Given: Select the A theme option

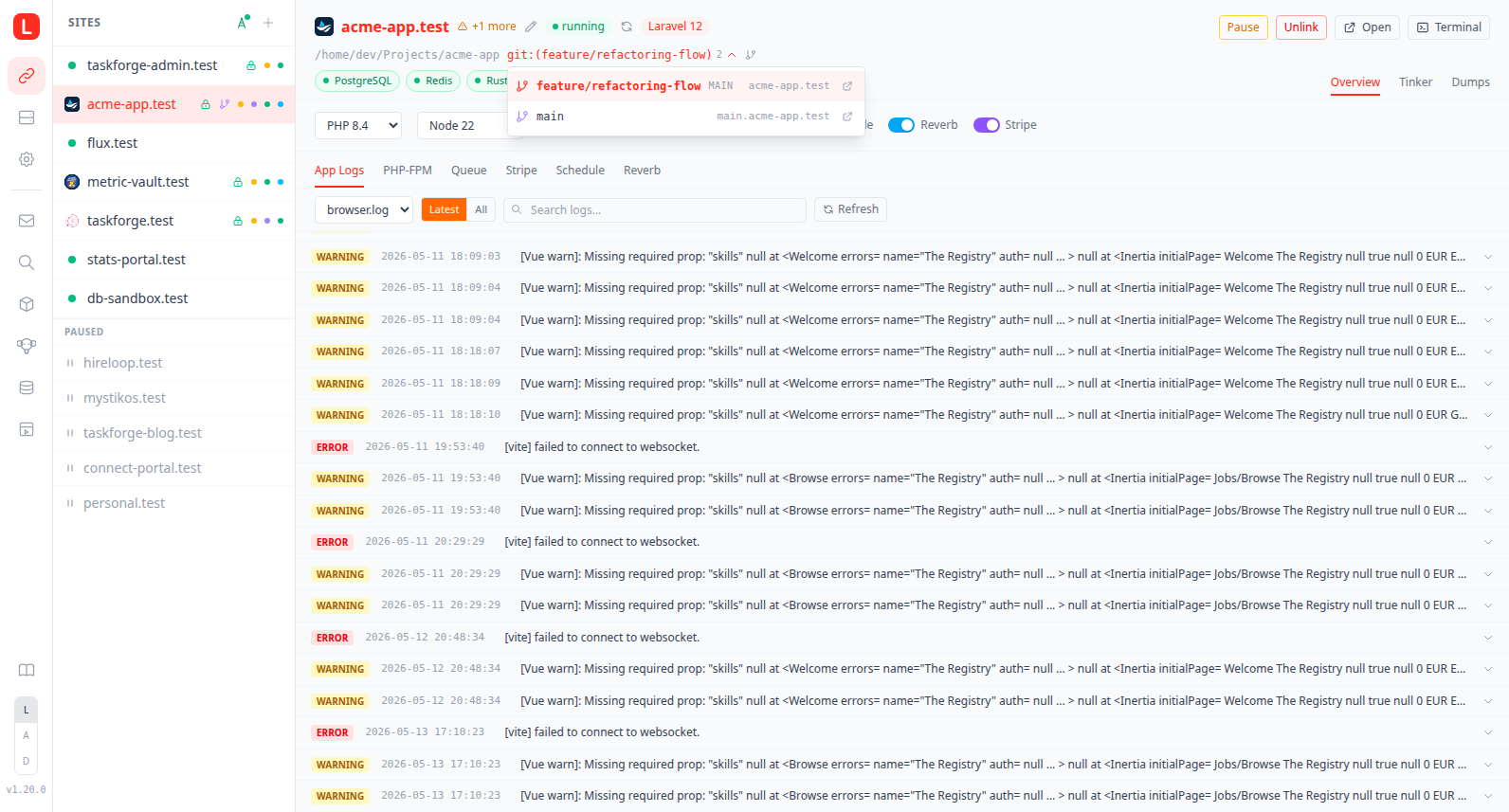Looking at the screenshot, I should pos(27,735).
